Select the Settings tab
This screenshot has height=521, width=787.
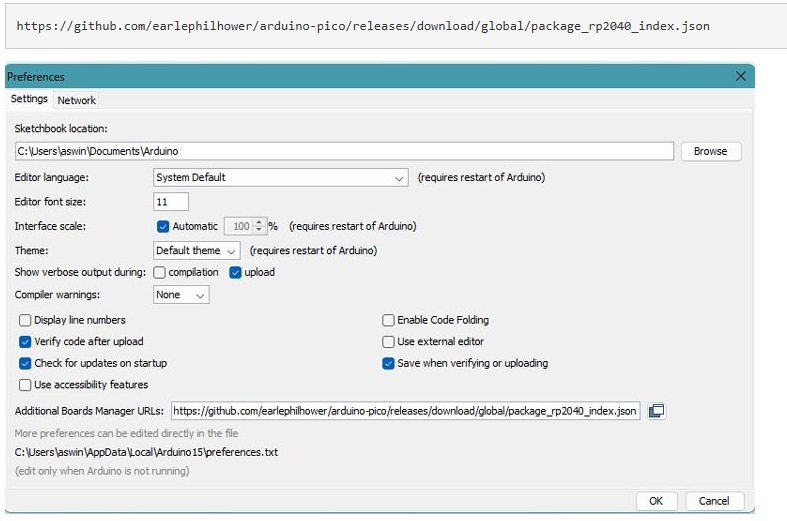[x=29, y=99]
